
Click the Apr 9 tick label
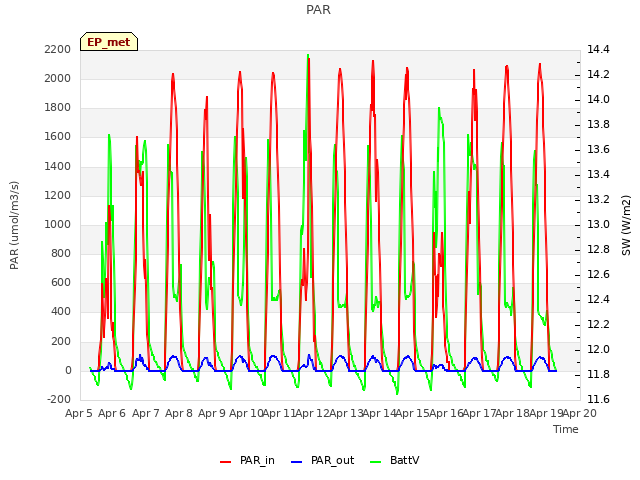pyautogui.click(x=212, y=413)
